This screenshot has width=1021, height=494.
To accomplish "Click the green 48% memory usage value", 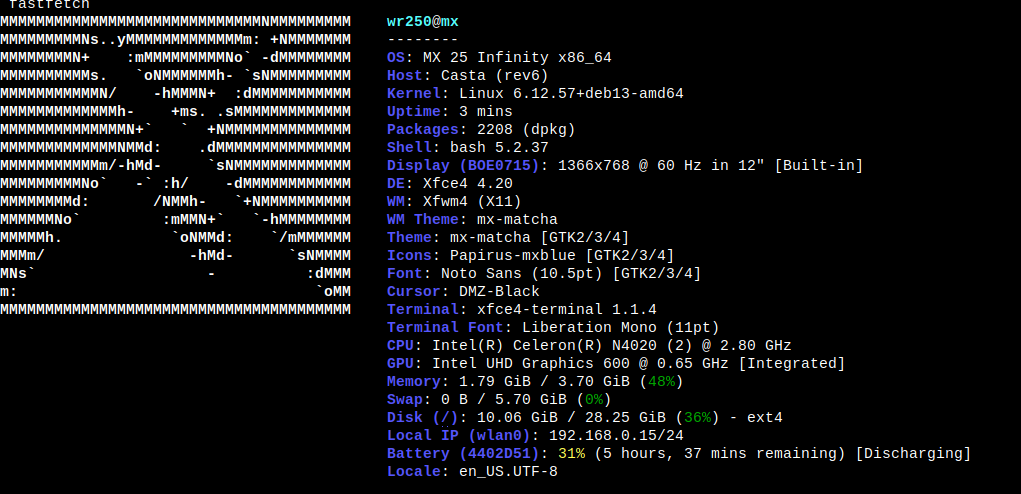I will [660, 382].
